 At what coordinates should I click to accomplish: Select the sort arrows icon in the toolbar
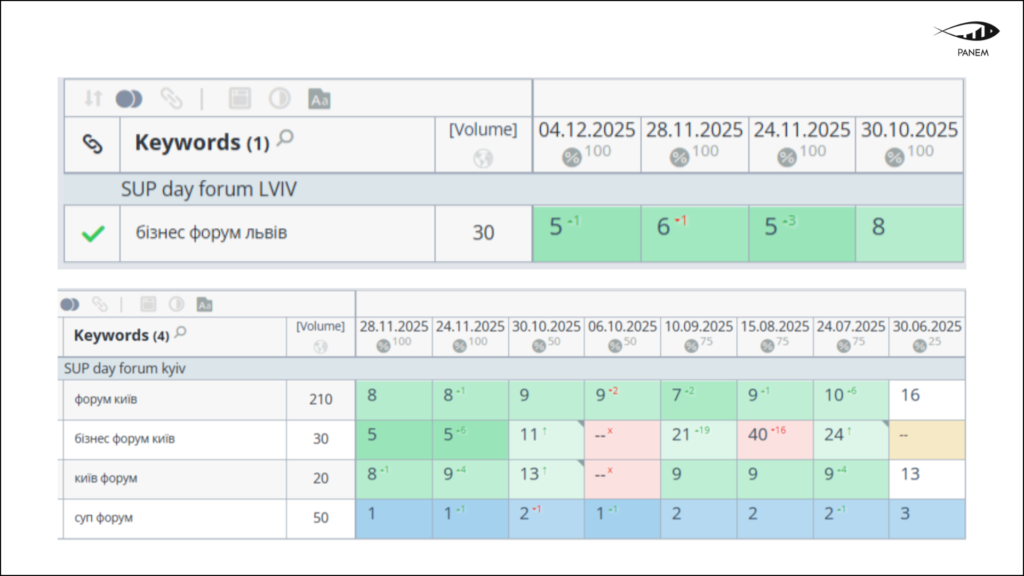pyautogui.click(x=91, y=98)
